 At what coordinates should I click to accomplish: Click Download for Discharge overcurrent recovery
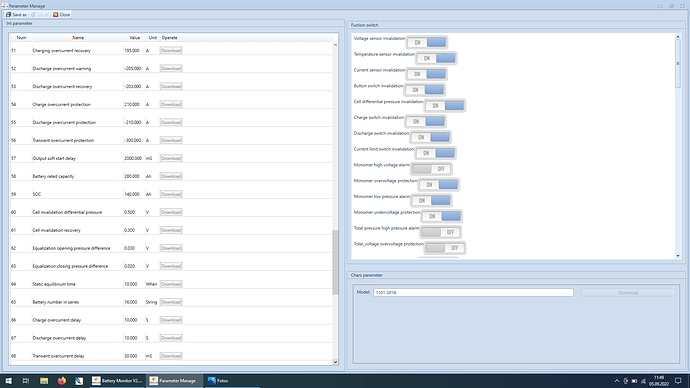pyautogui.click(x=171, y=87)
